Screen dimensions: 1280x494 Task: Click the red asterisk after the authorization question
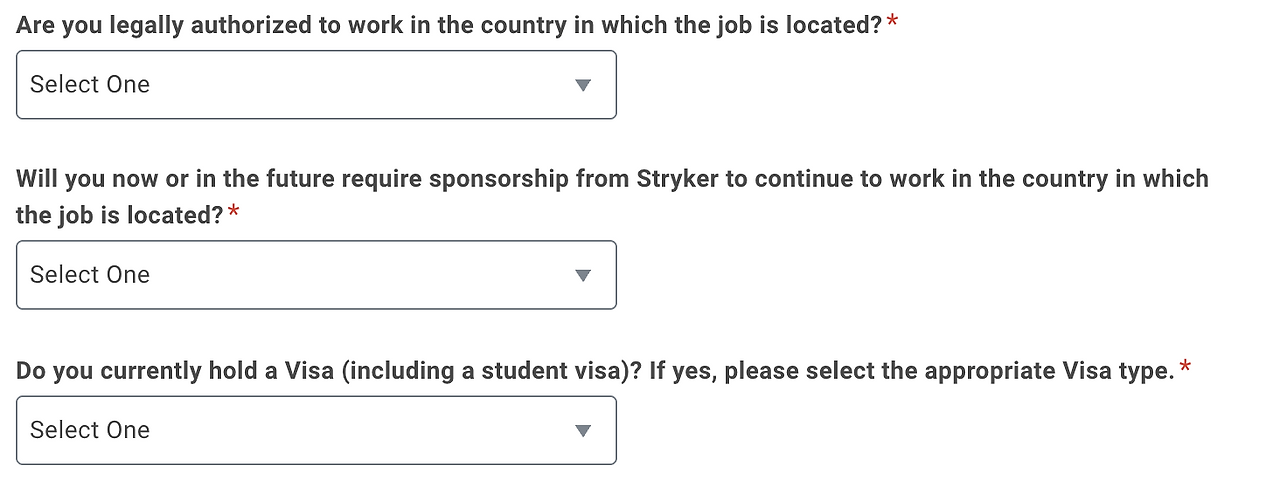coord(892,24)
